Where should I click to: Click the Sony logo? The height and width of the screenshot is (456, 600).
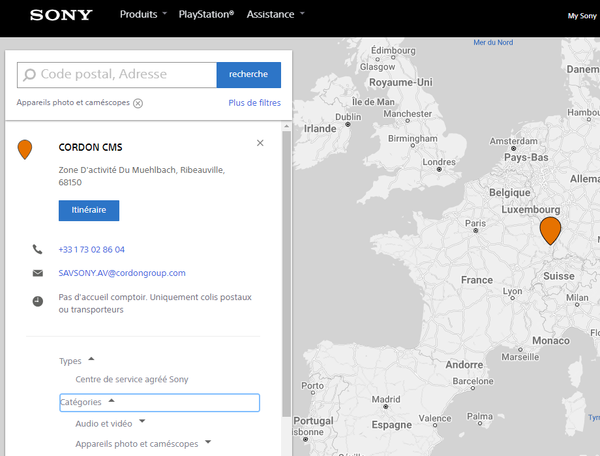[x=61, y=15]
